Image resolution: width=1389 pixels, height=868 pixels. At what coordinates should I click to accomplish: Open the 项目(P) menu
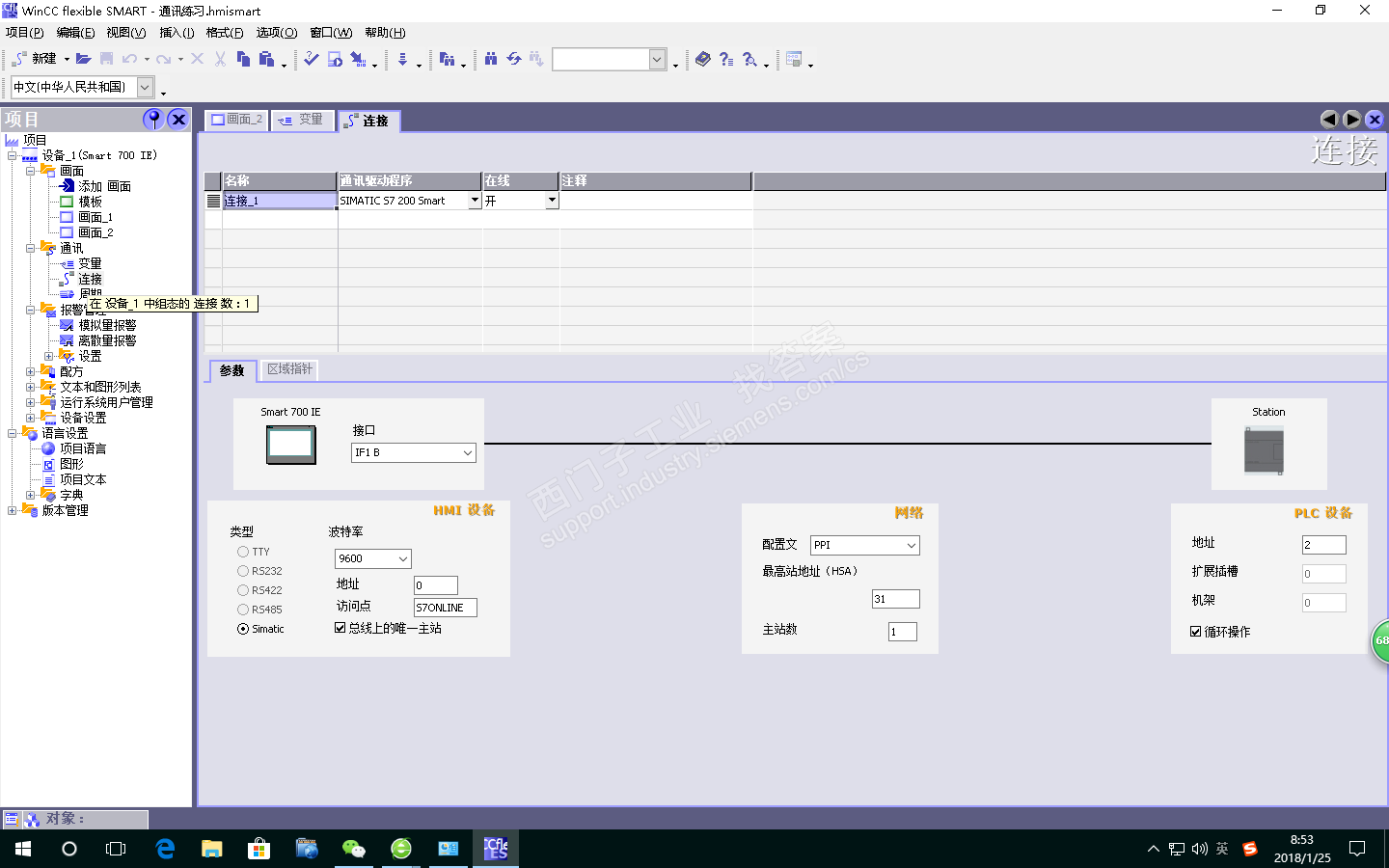click(25, 33)
